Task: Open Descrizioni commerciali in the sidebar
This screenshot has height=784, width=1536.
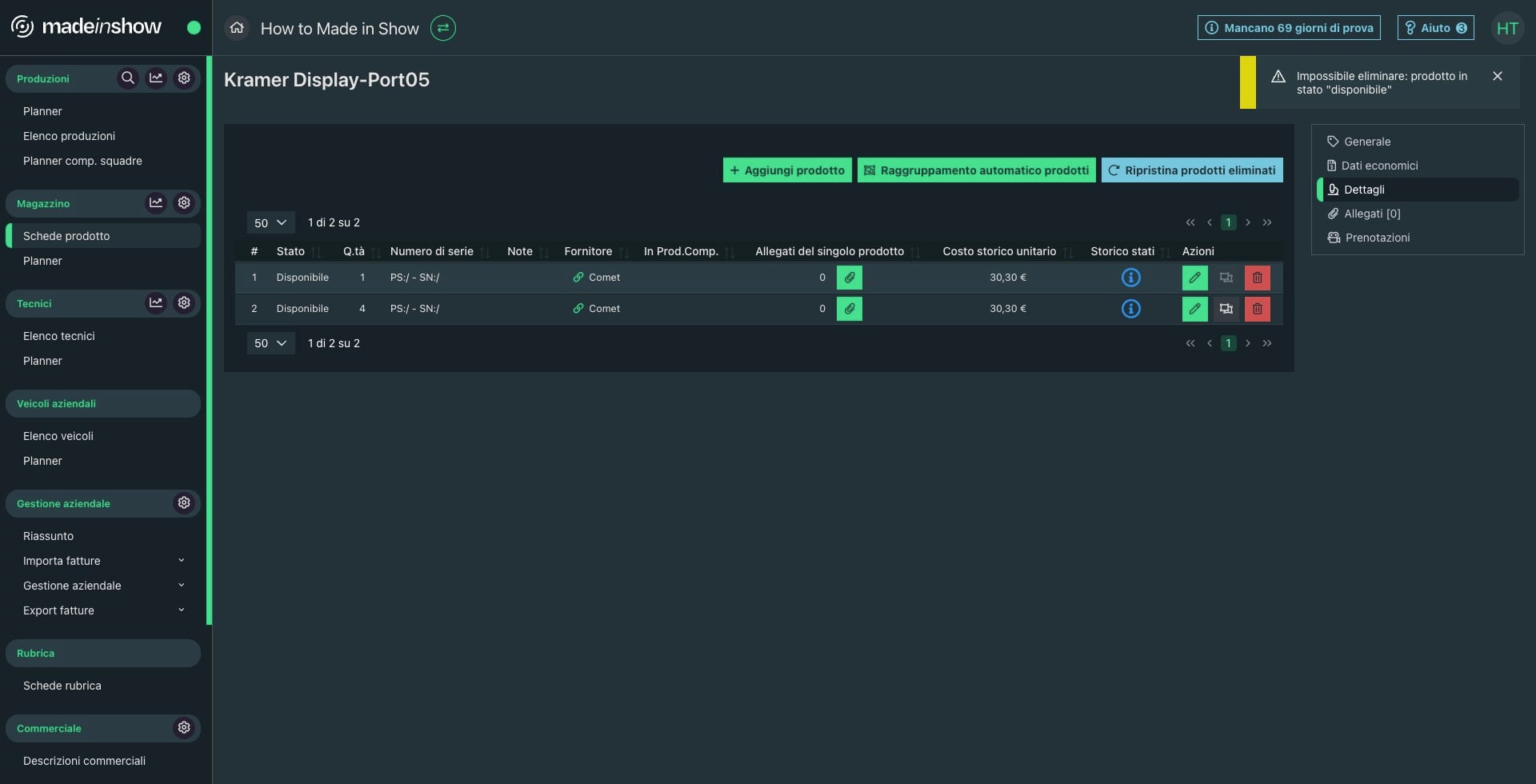Action: point(84,761)
